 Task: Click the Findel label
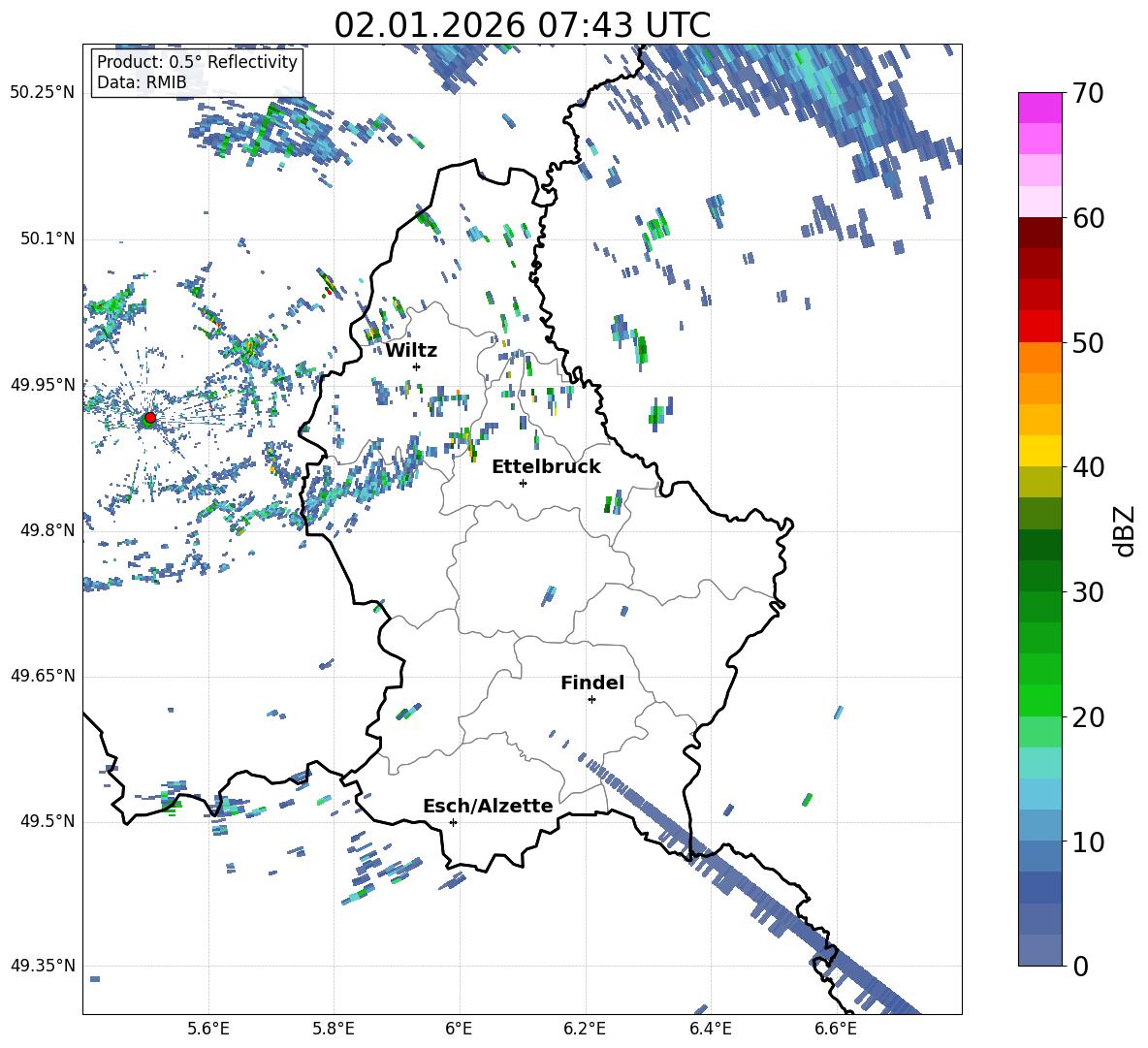pos(592,683)
